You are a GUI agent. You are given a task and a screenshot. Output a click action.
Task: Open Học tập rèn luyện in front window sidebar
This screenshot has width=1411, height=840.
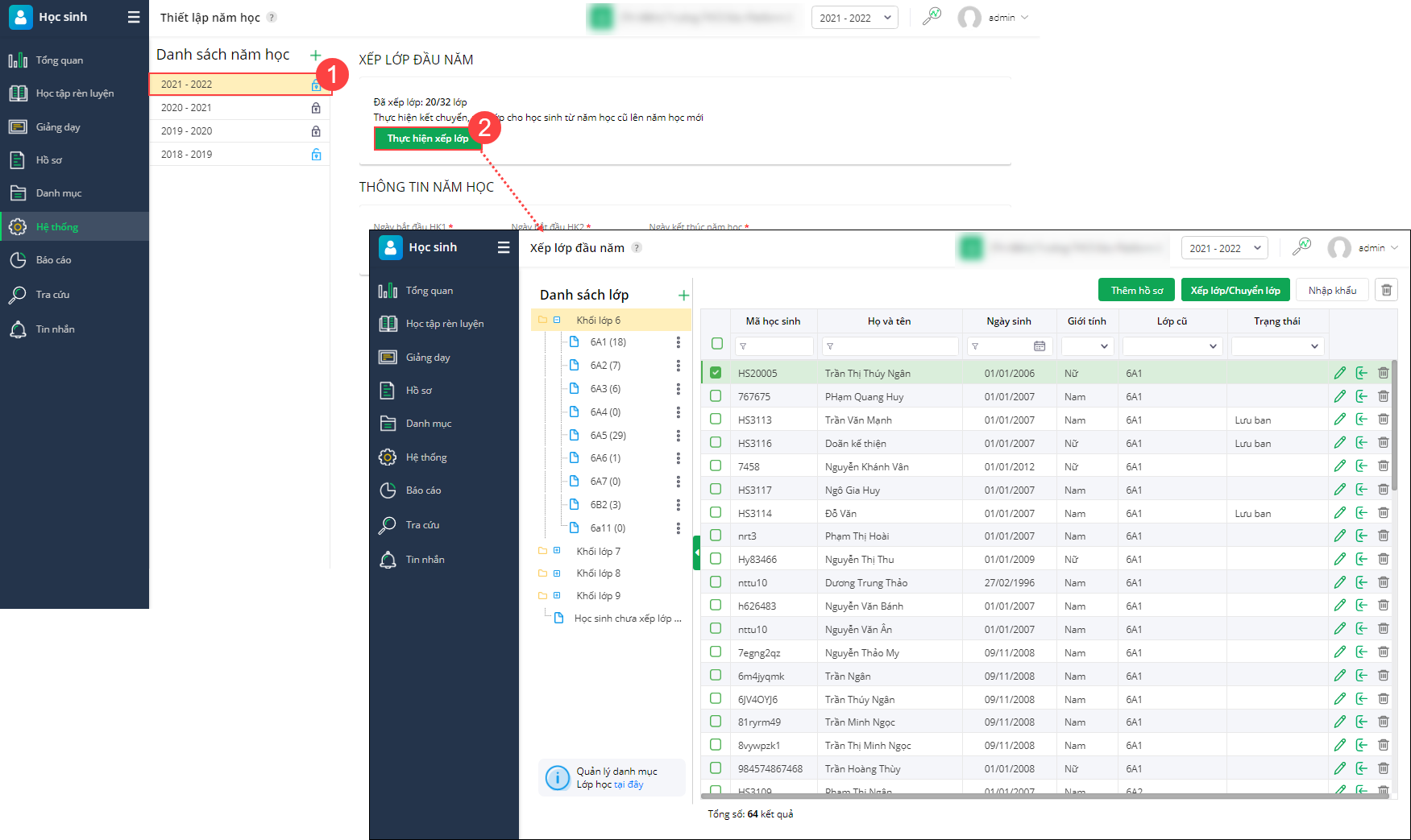click(x=444, y=324)
